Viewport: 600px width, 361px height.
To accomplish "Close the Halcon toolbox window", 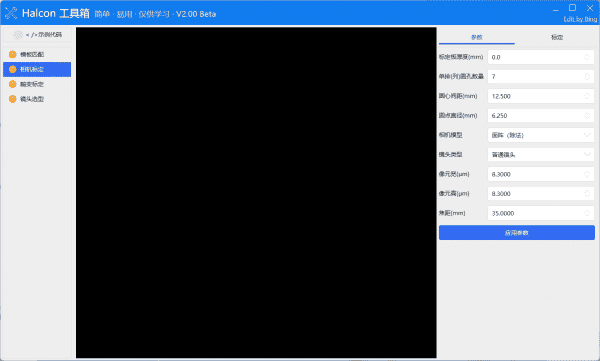I will coord(590,8).
